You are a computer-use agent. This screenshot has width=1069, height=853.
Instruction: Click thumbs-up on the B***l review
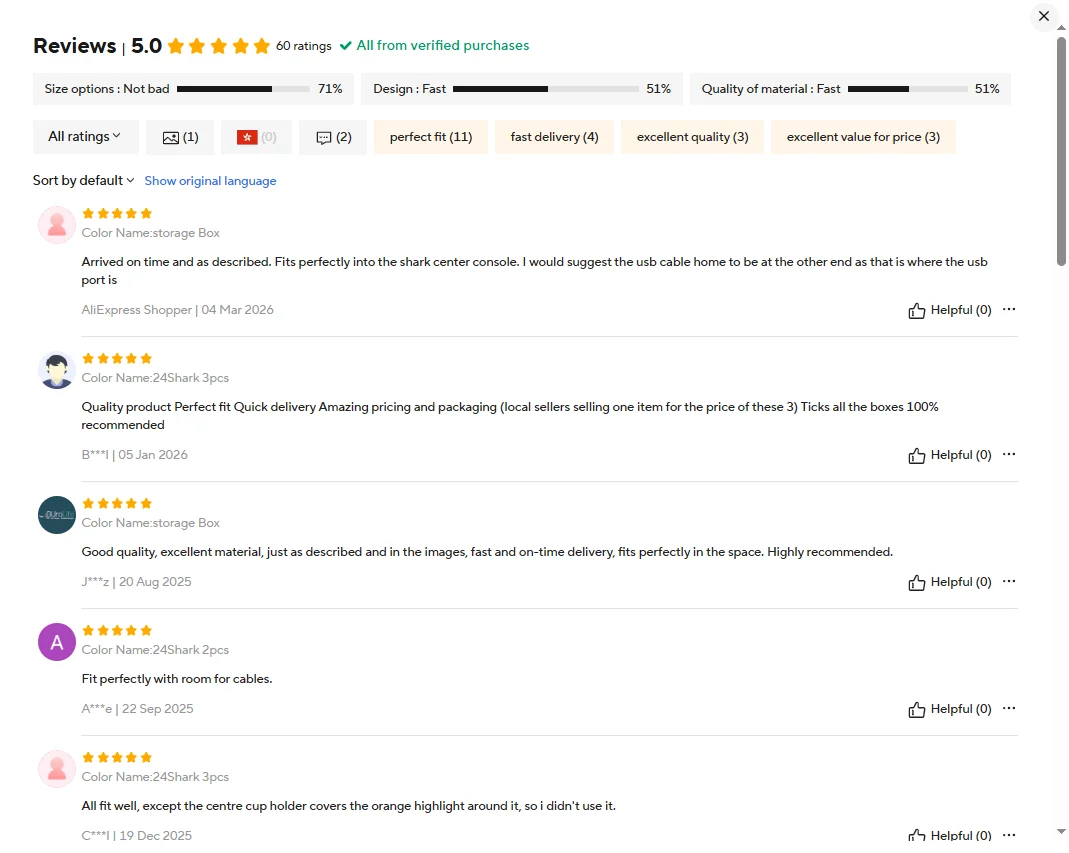click(916, 455)
